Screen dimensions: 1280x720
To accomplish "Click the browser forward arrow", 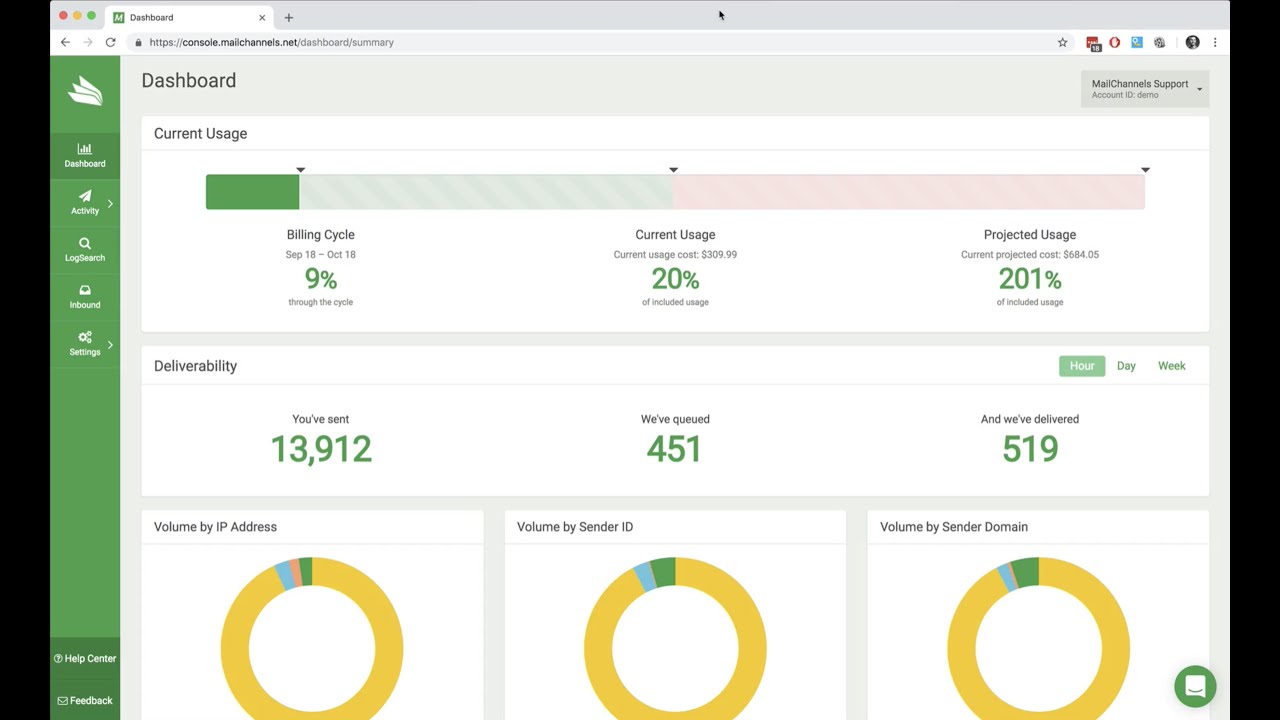I will point(88,42).
